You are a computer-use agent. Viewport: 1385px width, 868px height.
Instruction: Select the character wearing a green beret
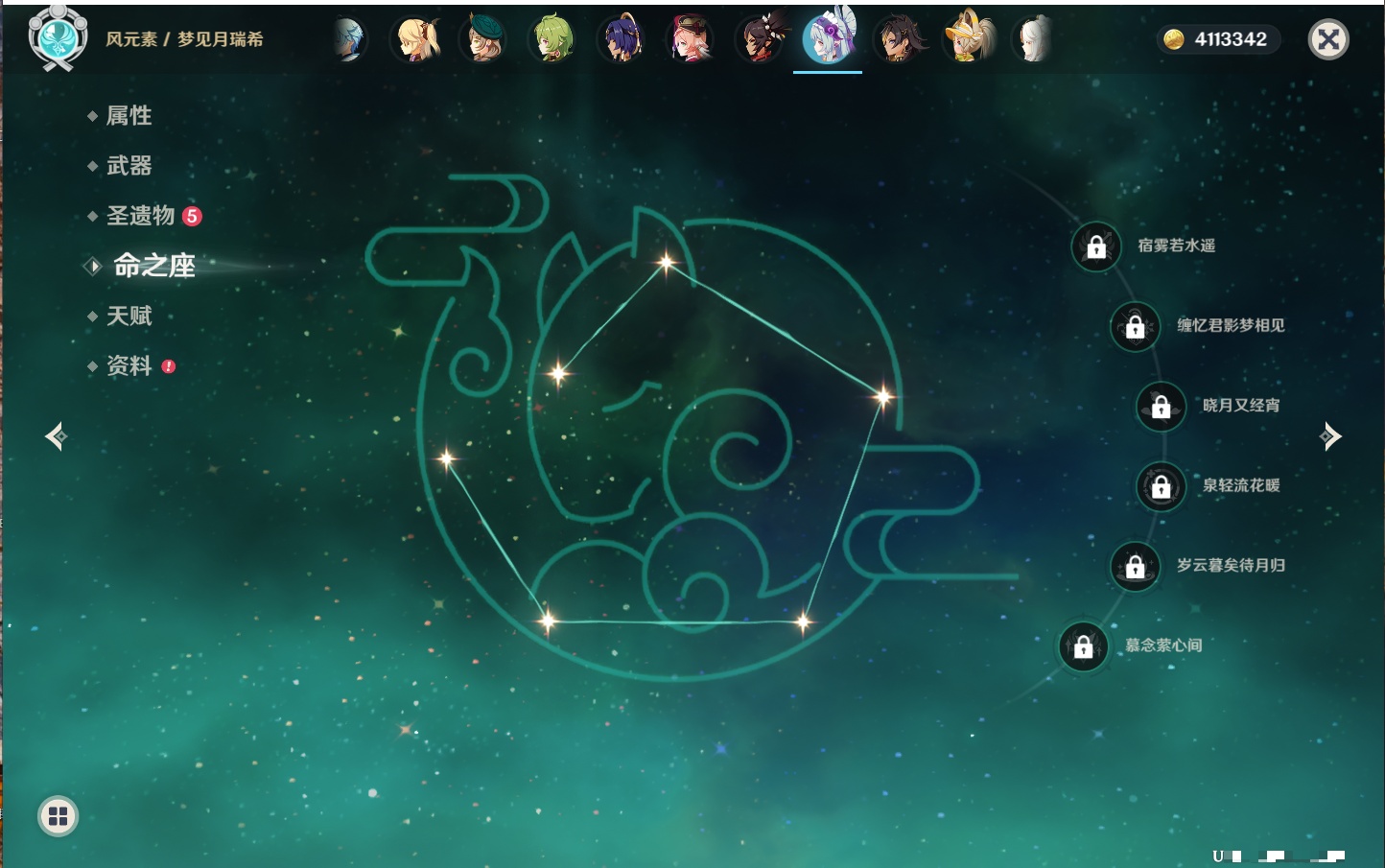click(x=484, y=39)
